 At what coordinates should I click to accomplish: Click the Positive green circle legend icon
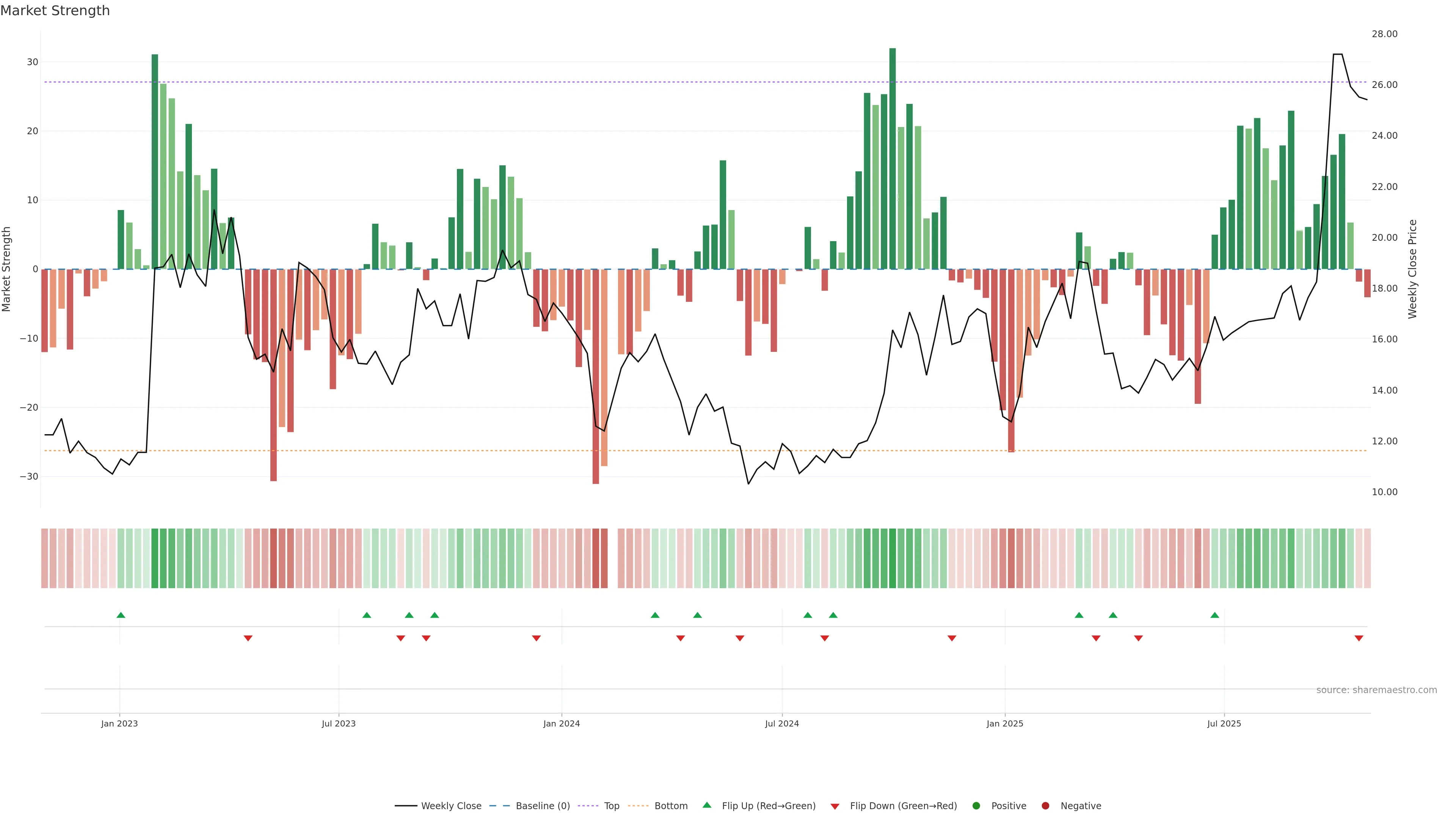tap(976, 806)
